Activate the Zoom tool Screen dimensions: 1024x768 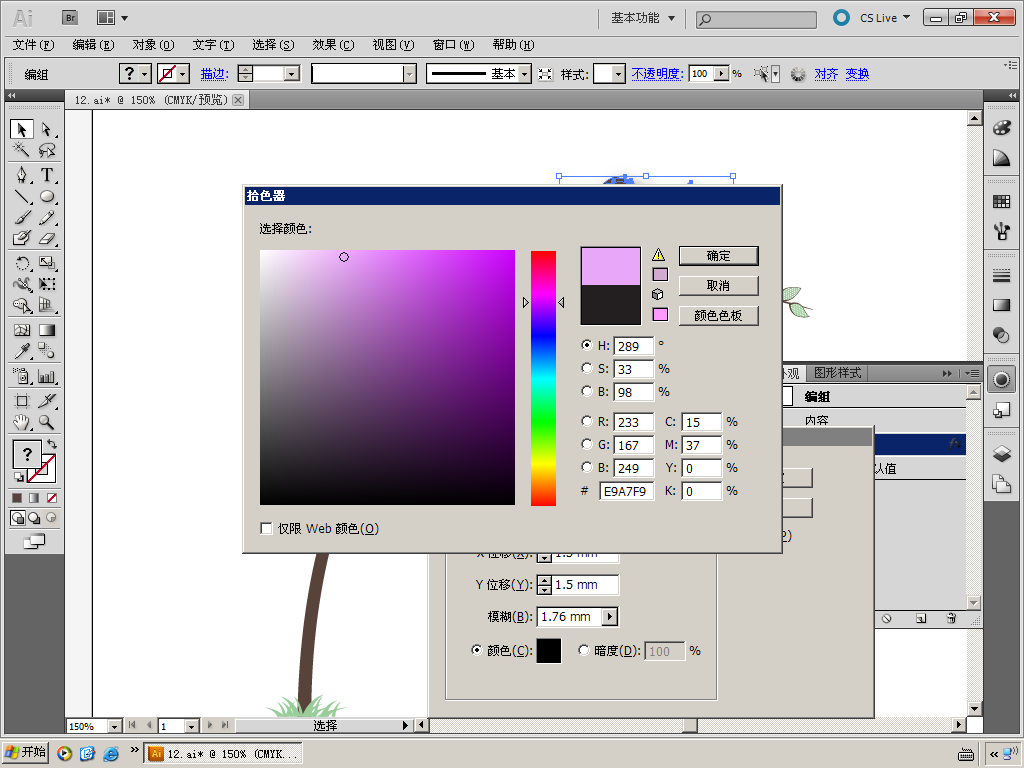coord(47,423)
